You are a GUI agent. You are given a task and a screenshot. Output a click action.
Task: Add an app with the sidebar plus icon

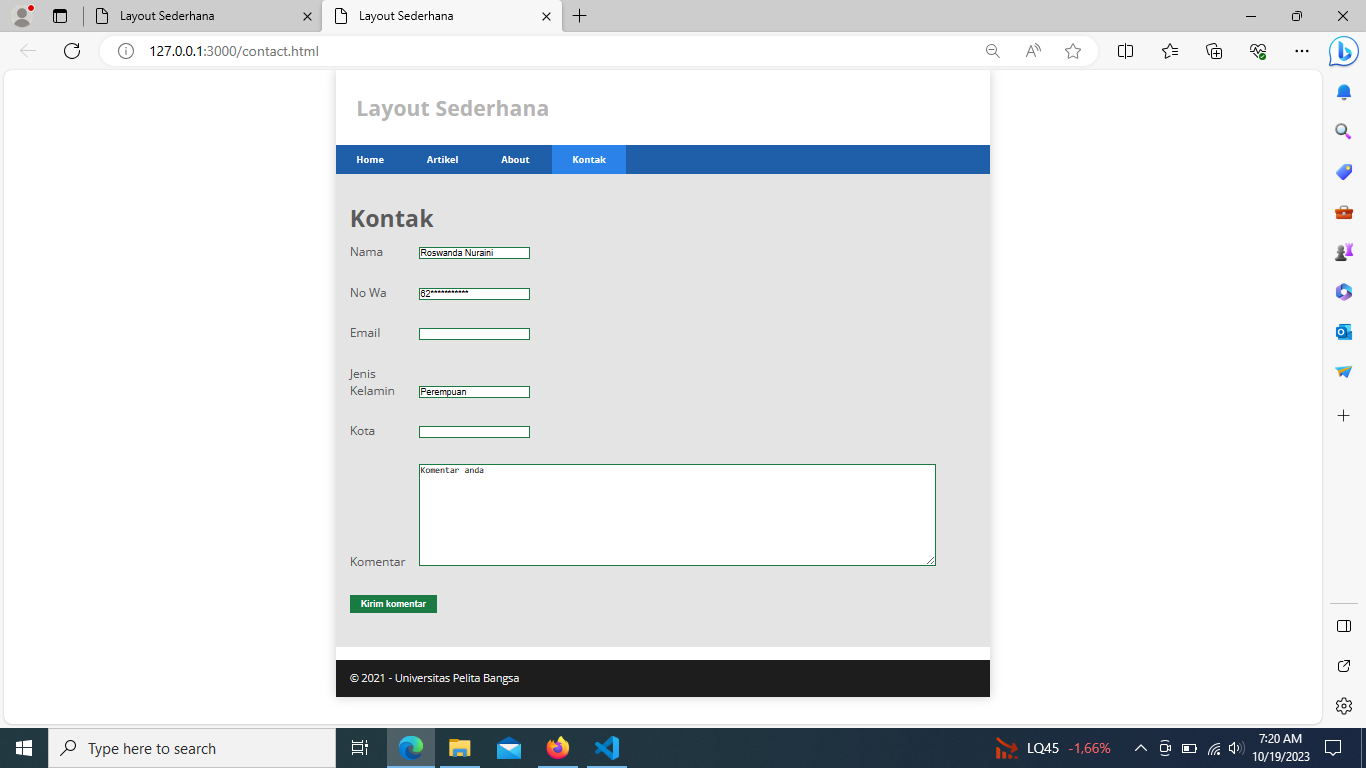[x=1343, y=415]
